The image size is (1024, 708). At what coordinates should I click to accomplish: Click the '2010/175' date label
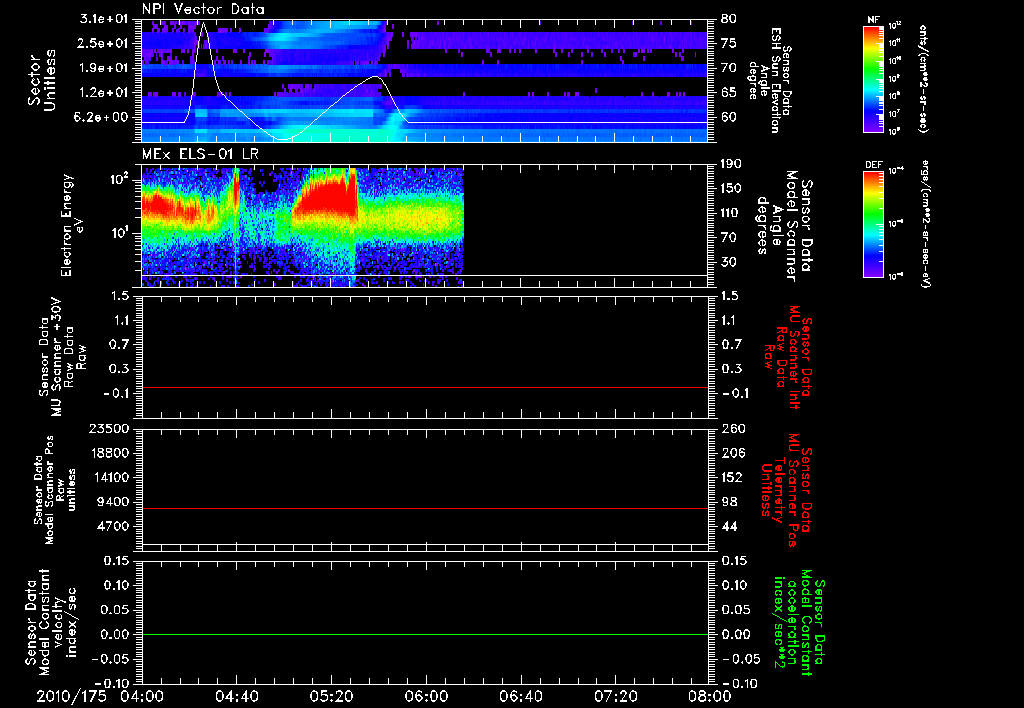point(71,696)
